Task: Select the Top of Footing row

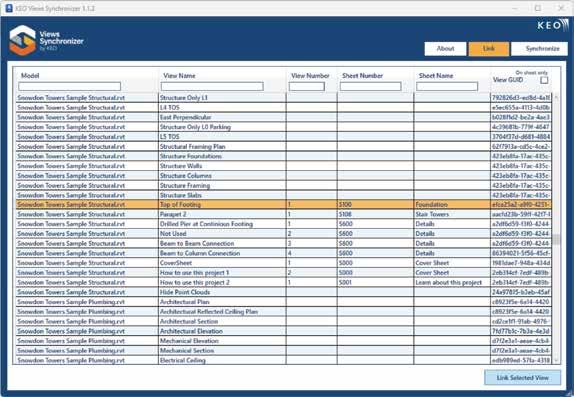Action: point(284,204)
